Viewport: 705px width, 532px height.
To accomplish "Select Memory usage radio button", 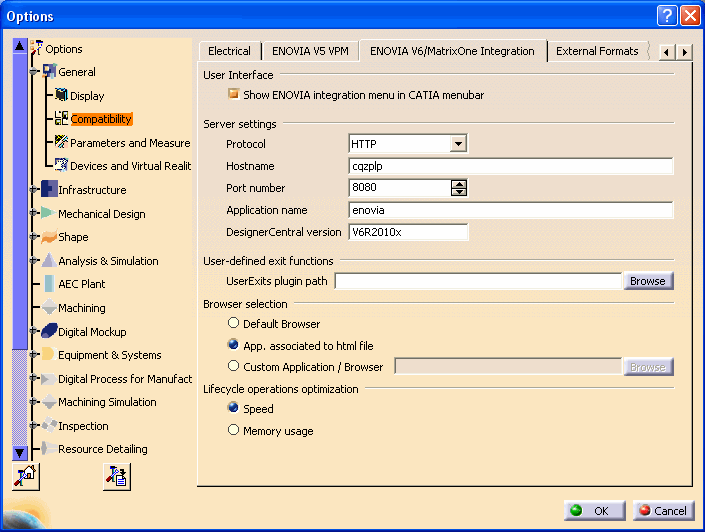I will (233, 430).
